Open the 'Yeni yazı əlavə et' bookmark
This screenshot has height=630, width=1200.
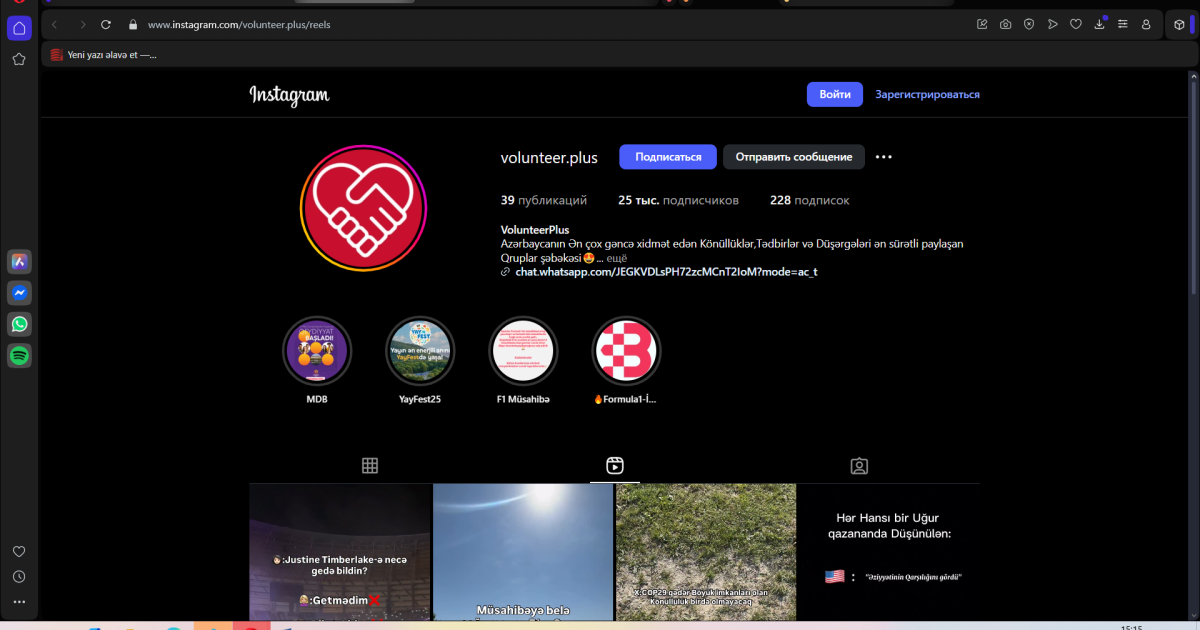coord(104,55)
